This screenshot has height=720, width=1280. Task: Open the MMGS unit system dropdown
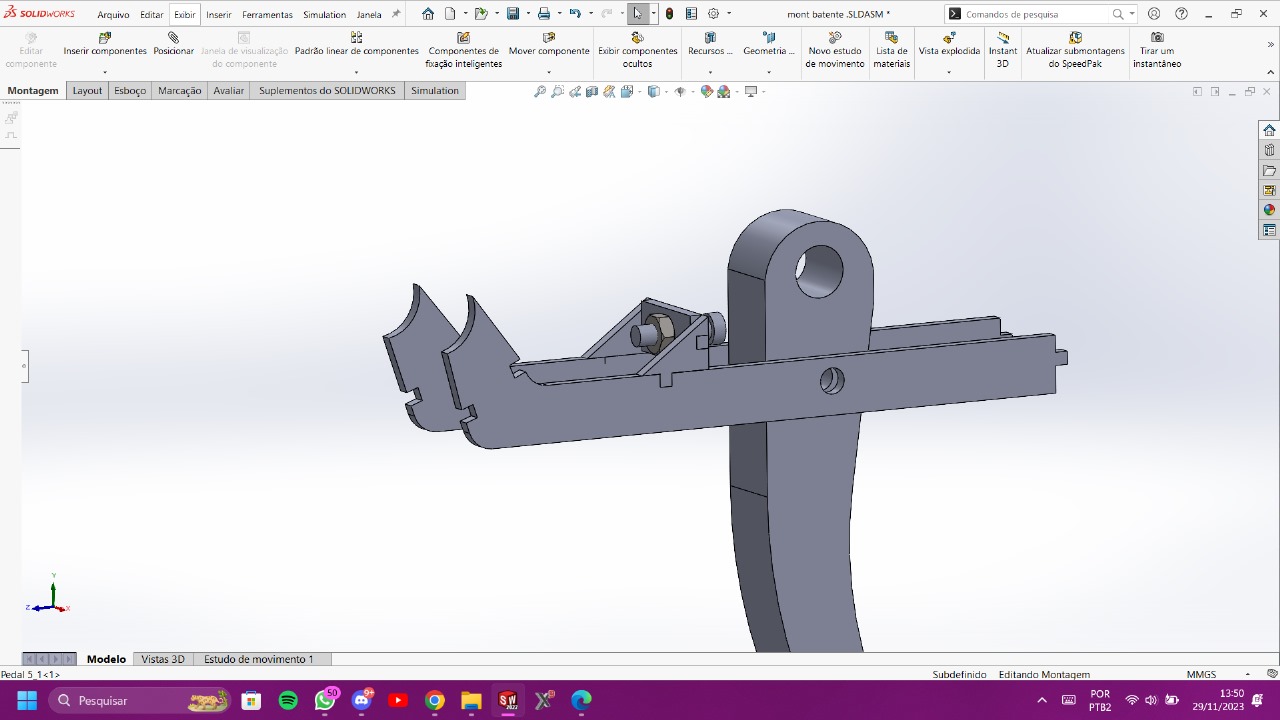1247,675
